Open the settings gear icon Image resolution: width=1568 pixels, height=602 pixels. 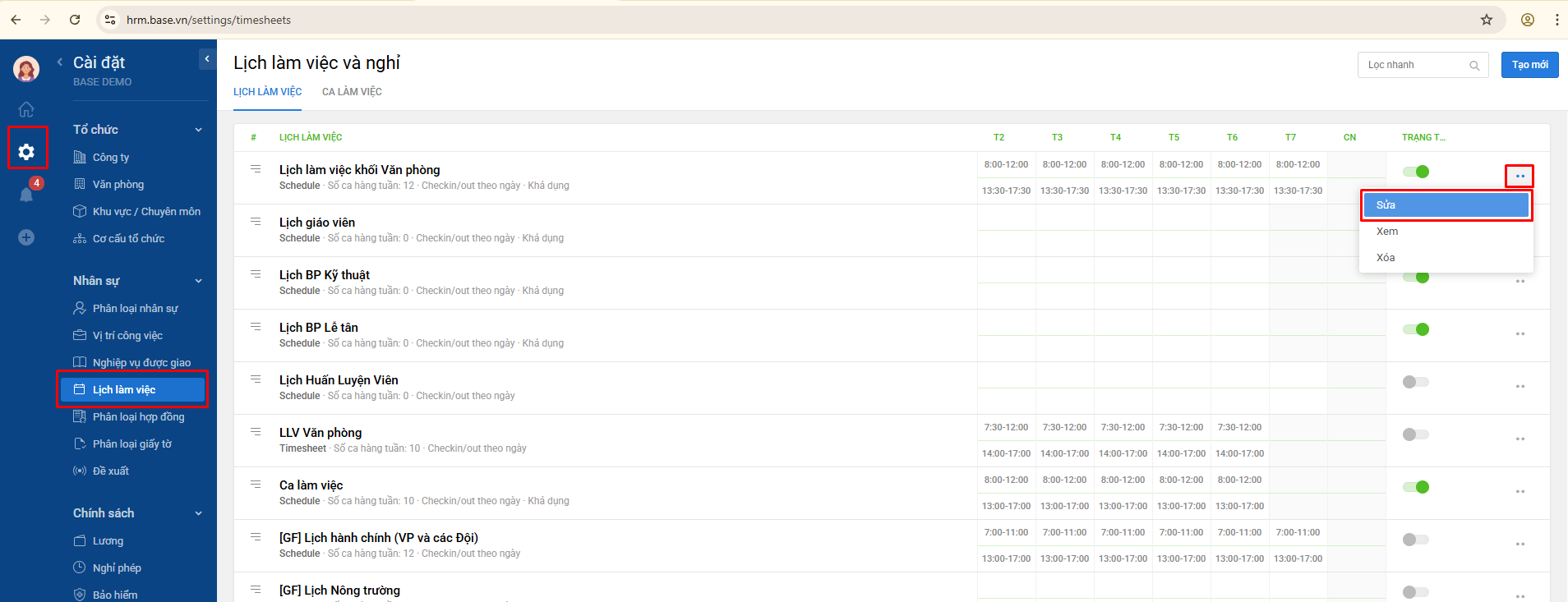pos(26,152)
